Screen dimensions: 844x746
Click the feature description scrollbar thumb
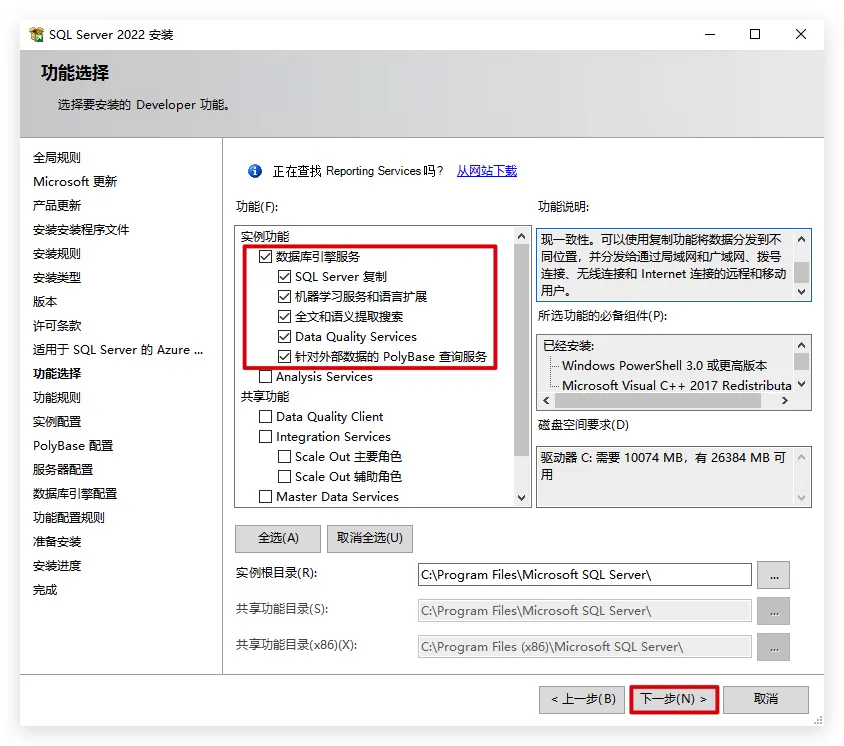coord(801,272)
